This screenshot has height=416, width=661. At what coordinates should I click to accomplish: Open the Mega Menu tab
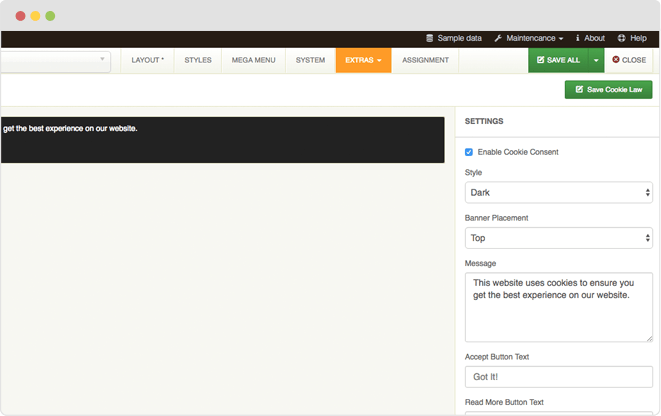click(254, 60)
